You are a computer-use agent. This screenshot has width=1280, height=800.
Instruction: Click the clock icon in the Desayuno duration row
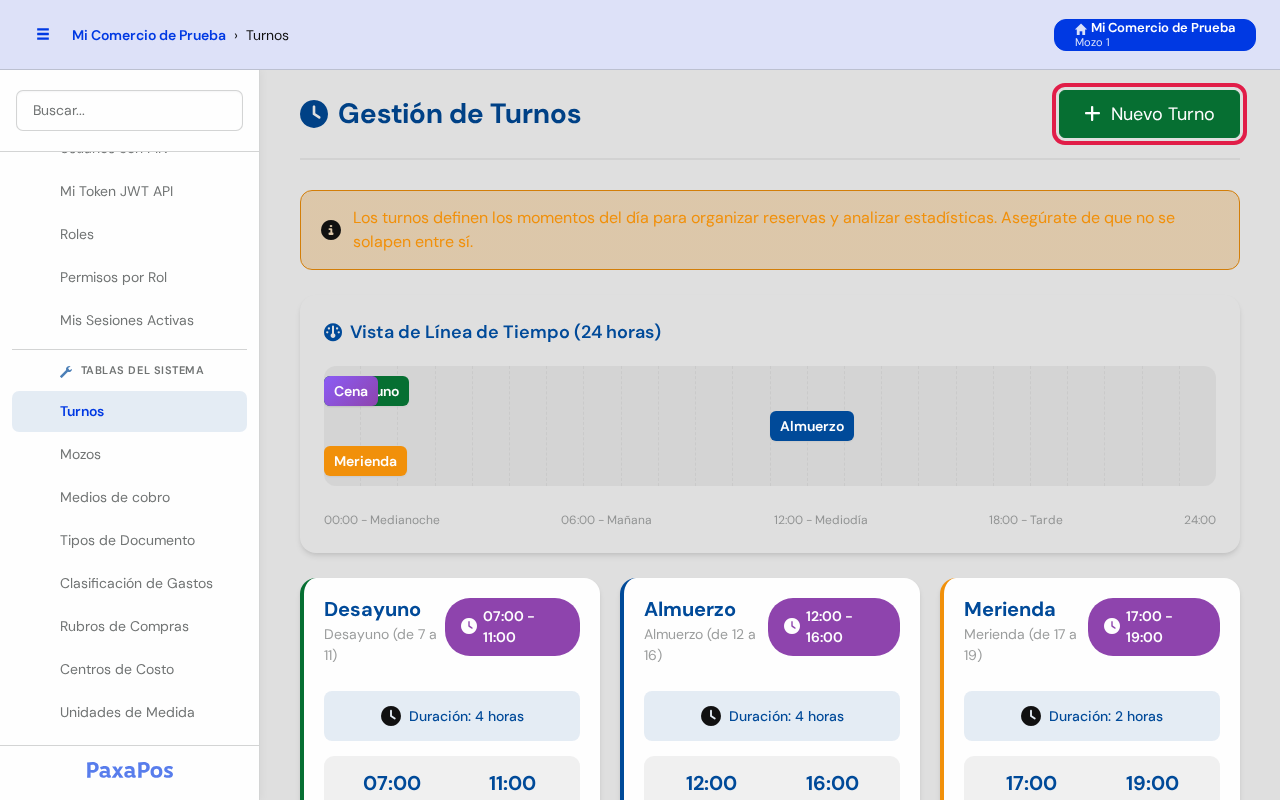click(x=391, y=716)
